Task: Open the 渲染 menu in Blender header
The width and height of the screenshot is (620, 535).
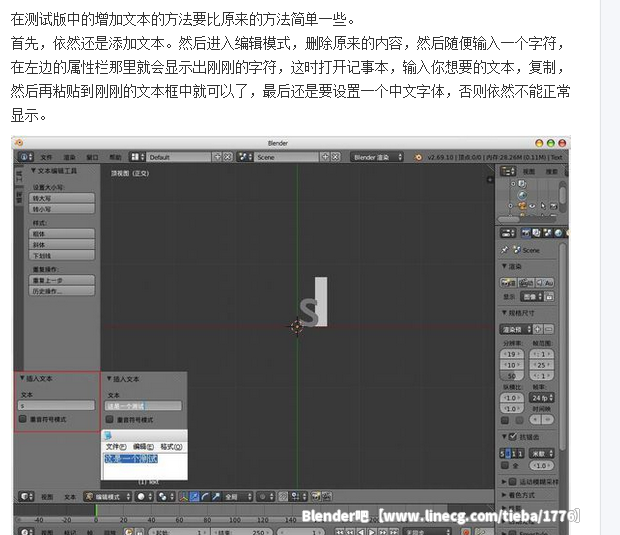Action: (70, 157)
